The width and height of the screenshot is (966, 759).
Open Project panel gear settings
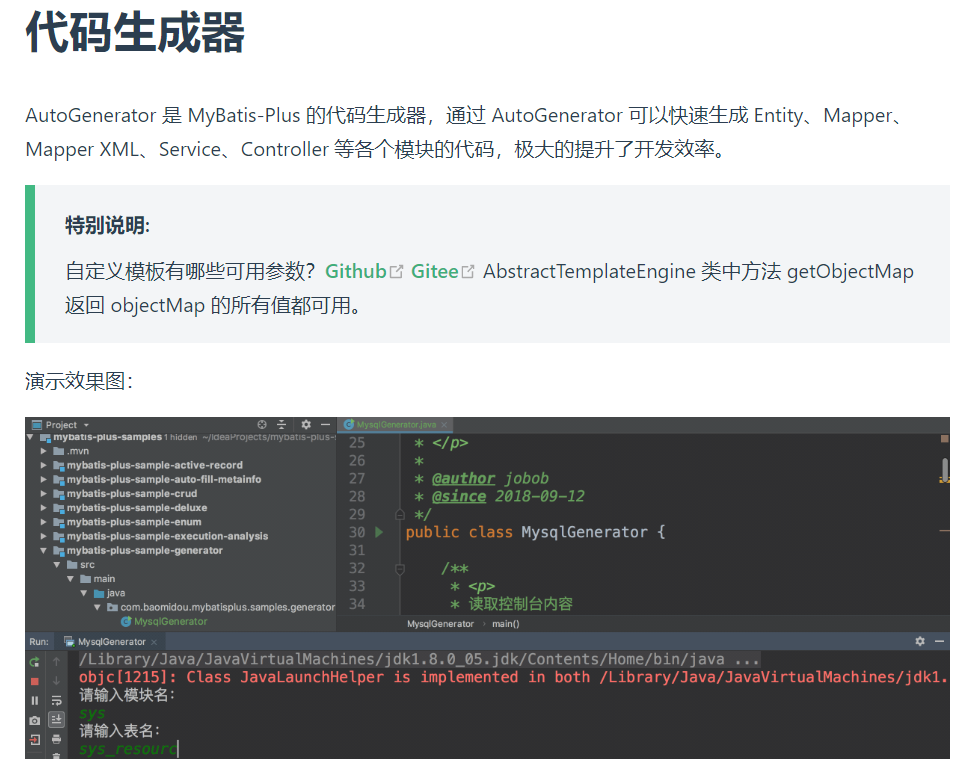pyautogui.click(x=306, y=424)
